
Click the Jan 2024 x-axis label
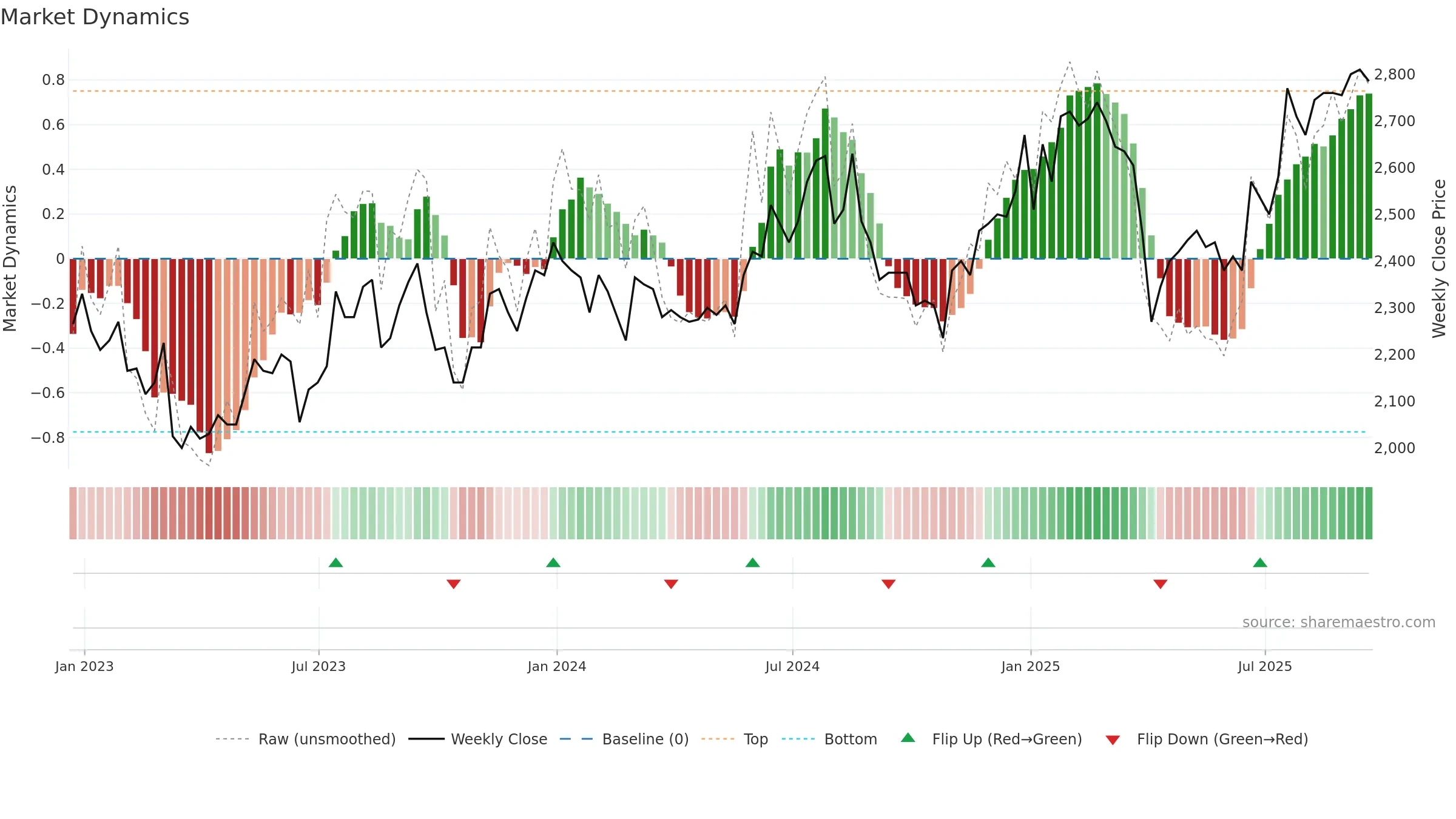(x=557, y=666)
